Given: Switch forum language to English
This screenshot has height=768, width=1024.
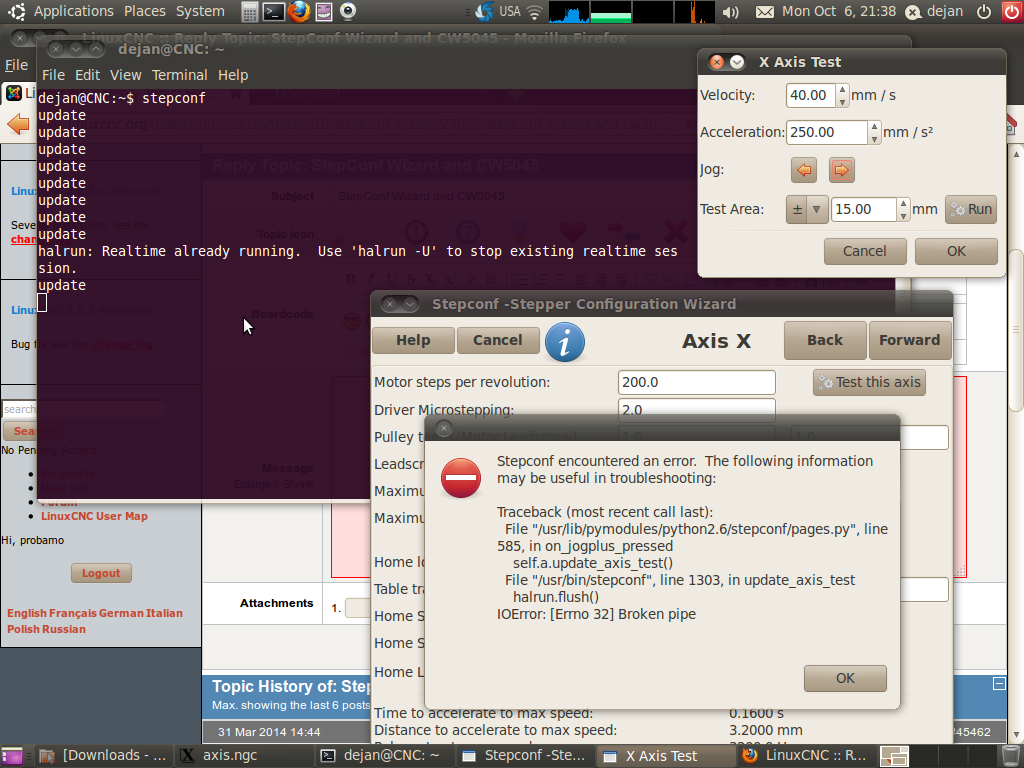Looking at the screenshot, I should click(x=27, y=613).
